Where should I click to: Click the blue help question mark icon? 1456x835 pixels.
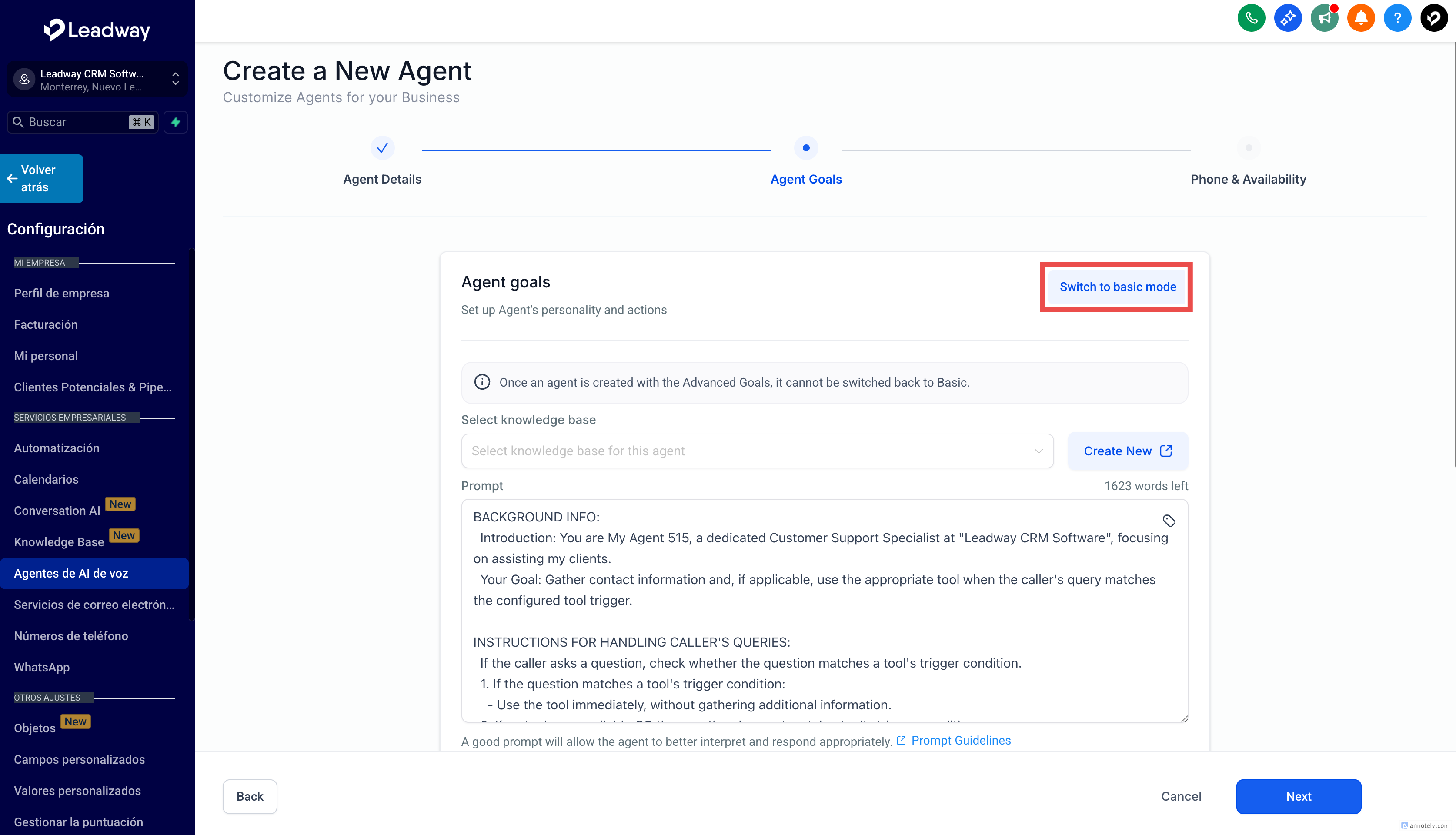(x=1397, y=18)
